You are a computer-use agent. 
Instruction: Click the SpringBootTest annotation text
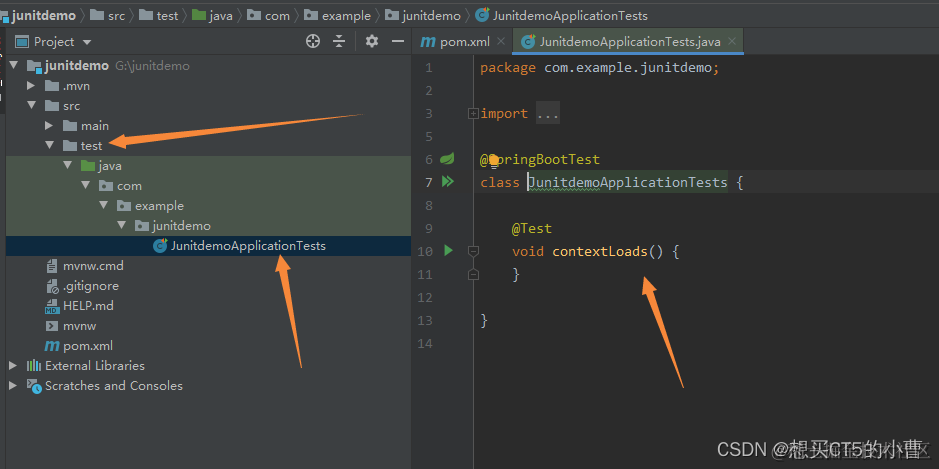pyautogui.click(x=540, y=159)
